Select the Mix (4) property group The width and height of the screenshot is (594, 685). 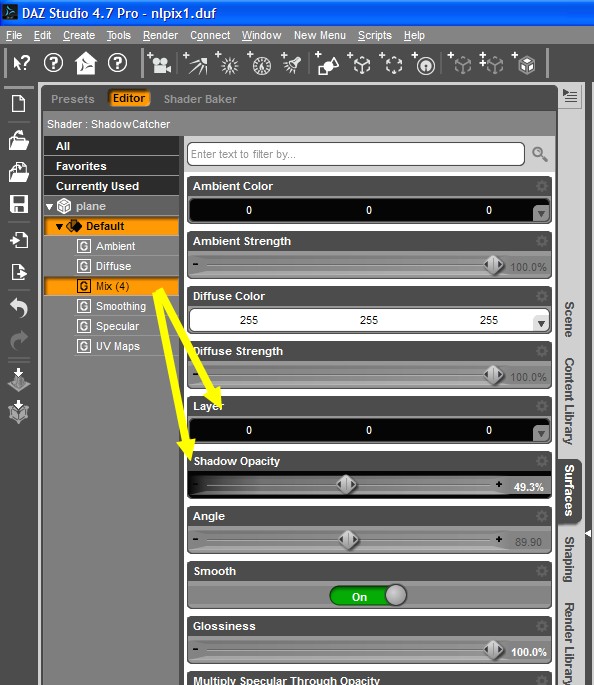(x=111, y=287)
